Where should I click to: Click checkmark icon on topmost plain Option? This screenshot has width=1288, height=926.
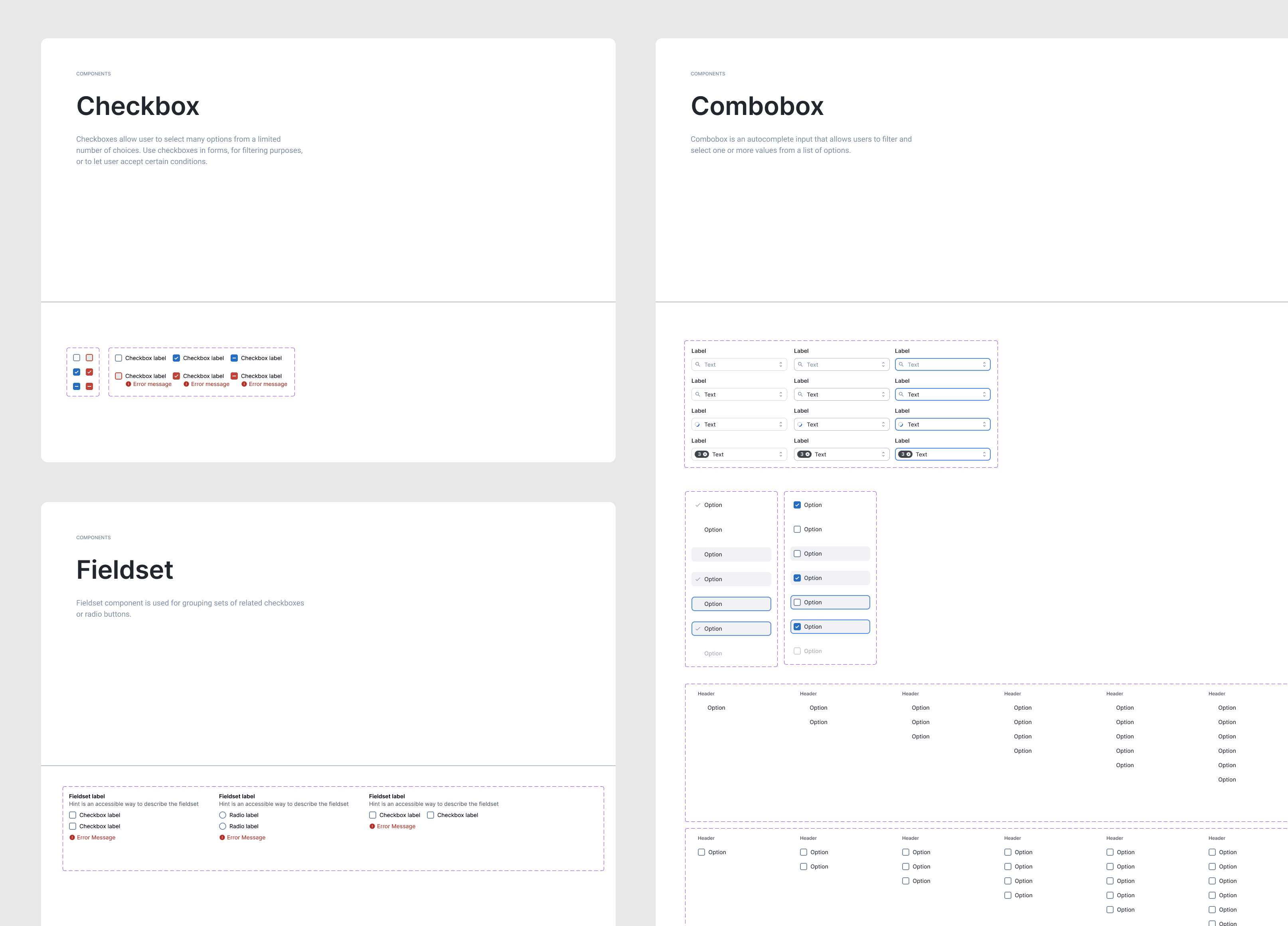(698, 505)
